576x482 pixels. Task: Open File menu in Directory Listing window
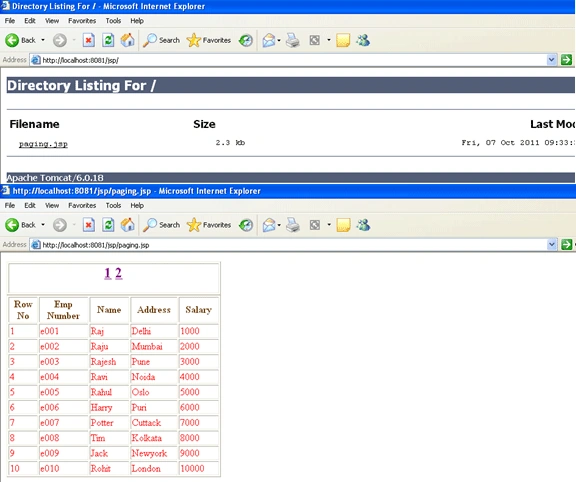pyautogui.click(x=10, y=21)
